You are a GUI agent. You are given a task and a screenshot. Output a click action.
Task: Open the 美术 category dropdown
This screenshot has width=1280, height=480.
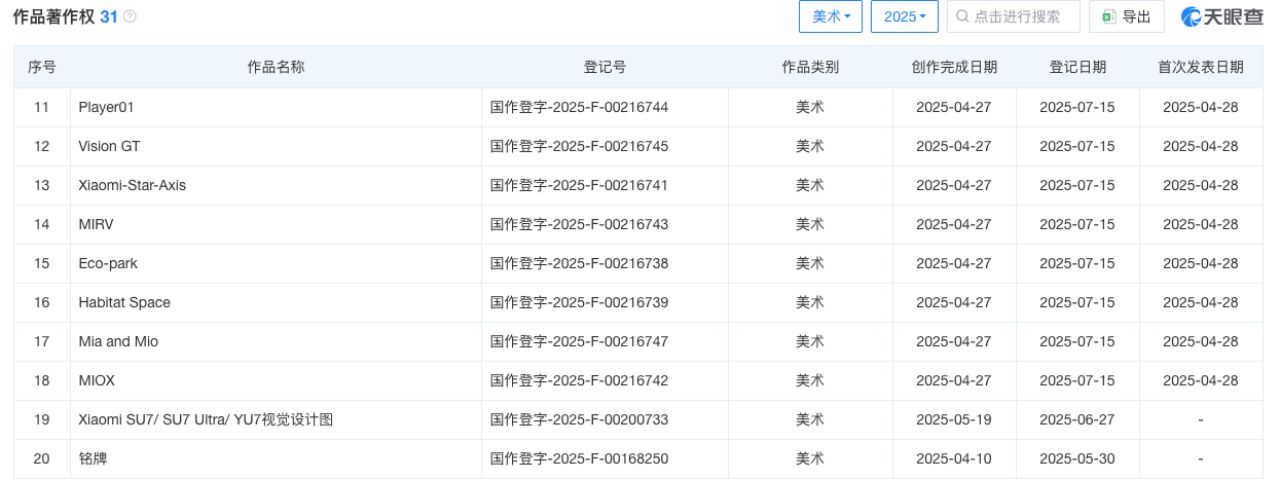[x=830, y=17]
